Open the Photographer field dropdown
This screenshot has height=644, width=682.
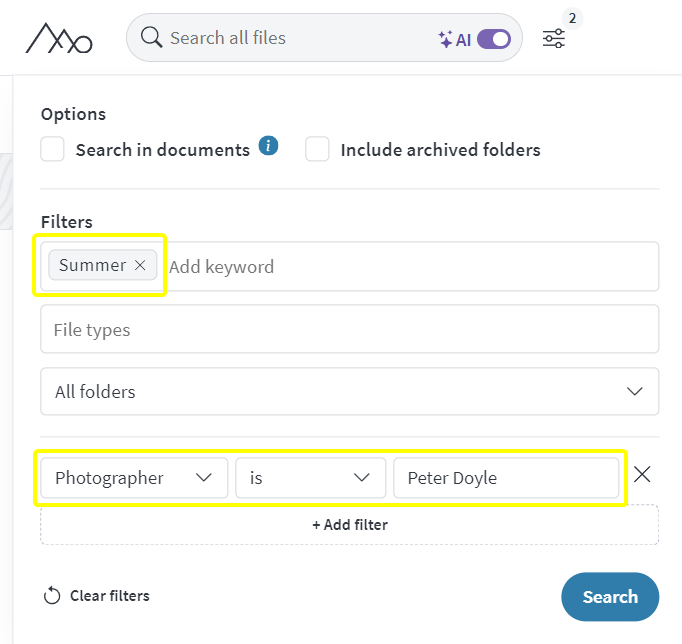tap(134, 477)
